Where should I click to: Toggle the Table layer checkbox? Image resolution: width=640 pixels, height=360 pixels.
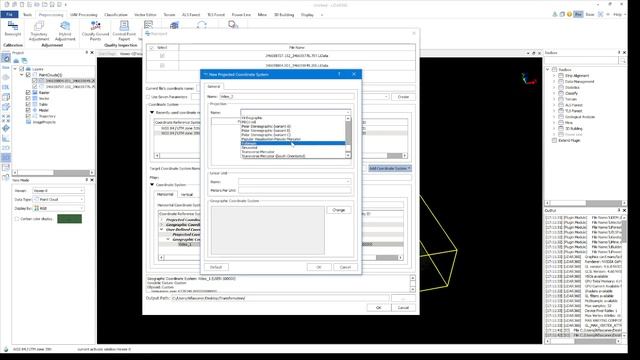[28, 104]
